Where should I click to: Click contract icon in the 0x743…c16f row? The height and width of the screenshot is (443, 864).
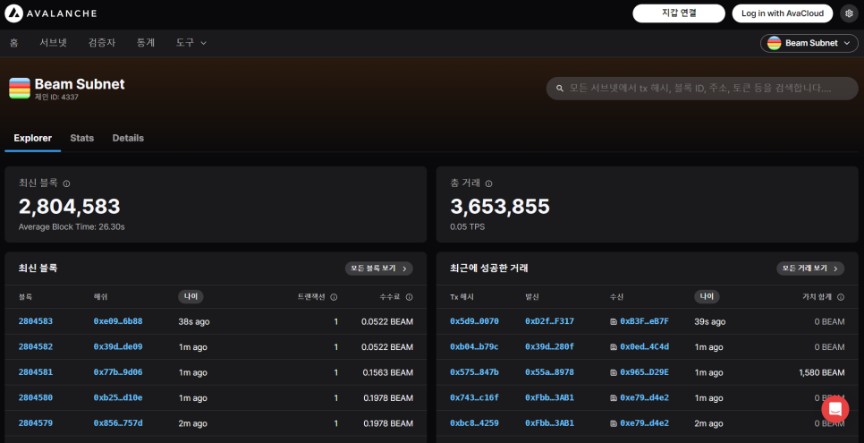[613, 398]
